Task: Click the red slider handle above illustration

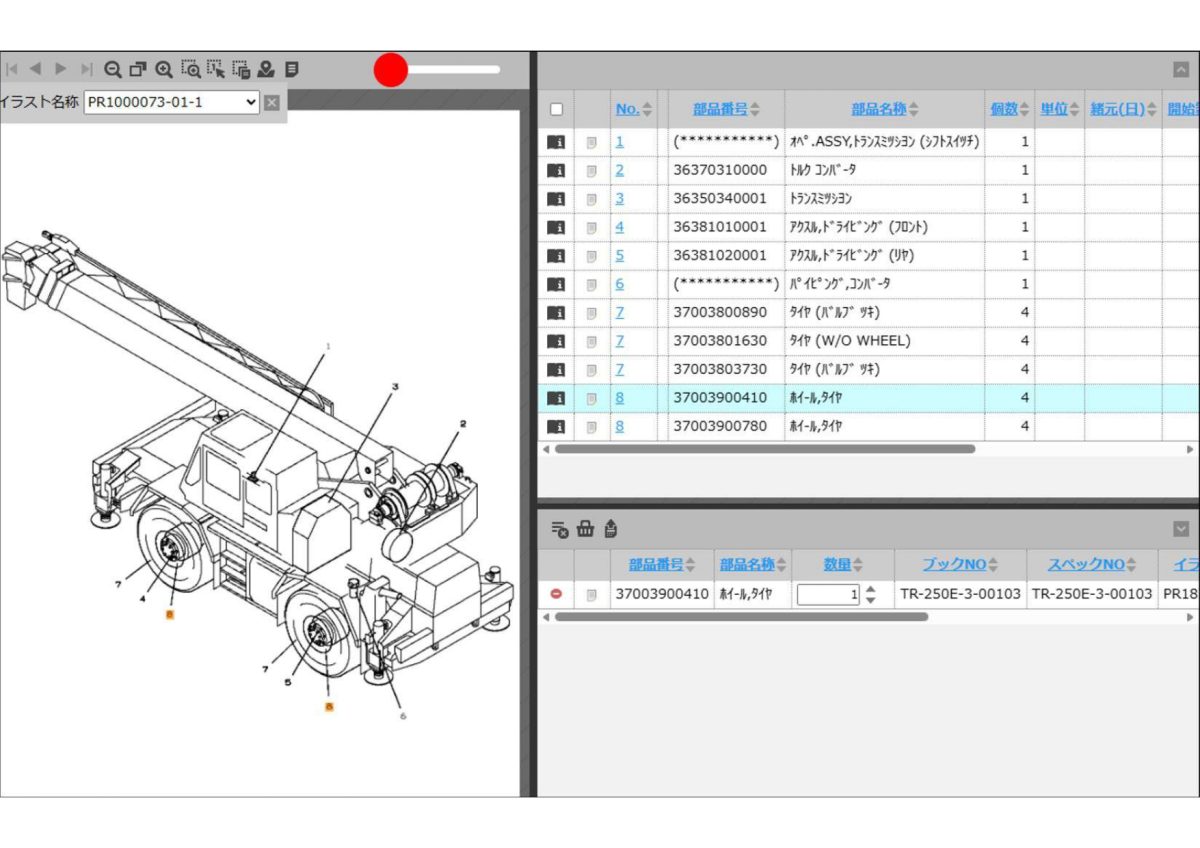Action: click(391, 70)
